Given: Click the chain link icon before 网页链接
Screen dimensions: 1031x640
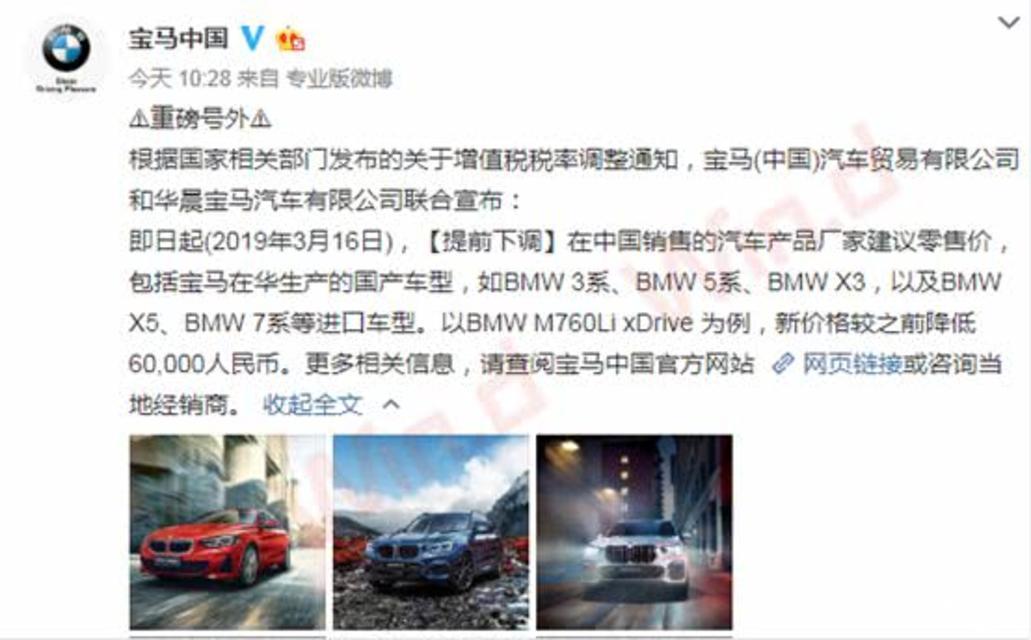Looking at the screenshot, I should click(784, 364).
